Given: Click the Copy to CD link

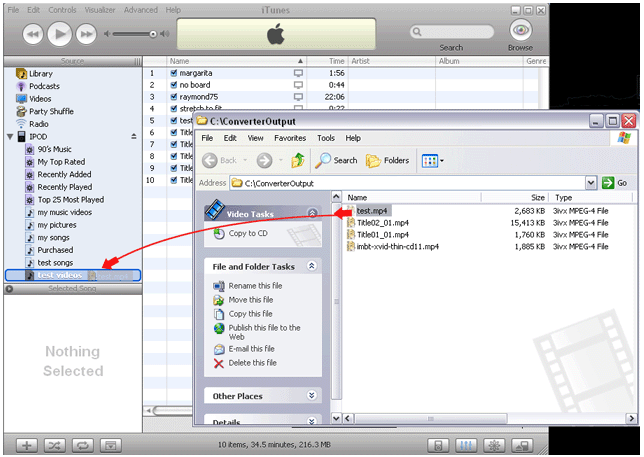Looking at the screenshot, I should (x=248, y=234).
